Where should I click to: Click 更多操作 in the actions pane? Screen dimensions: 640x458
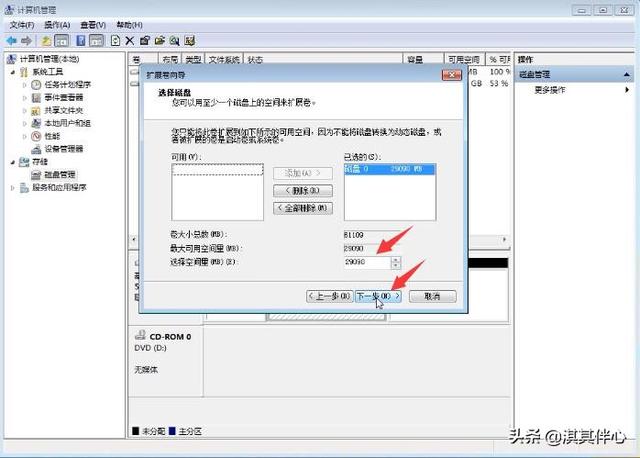point(550,90)
